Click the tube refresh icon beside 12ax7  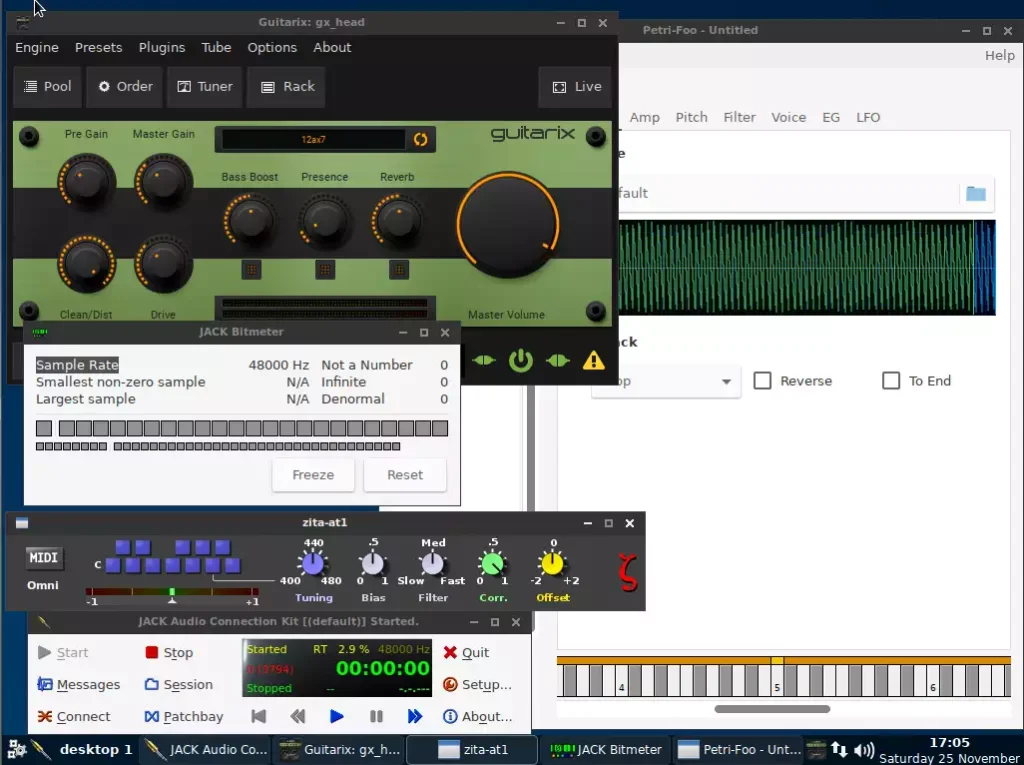click(x=421, y=139)
